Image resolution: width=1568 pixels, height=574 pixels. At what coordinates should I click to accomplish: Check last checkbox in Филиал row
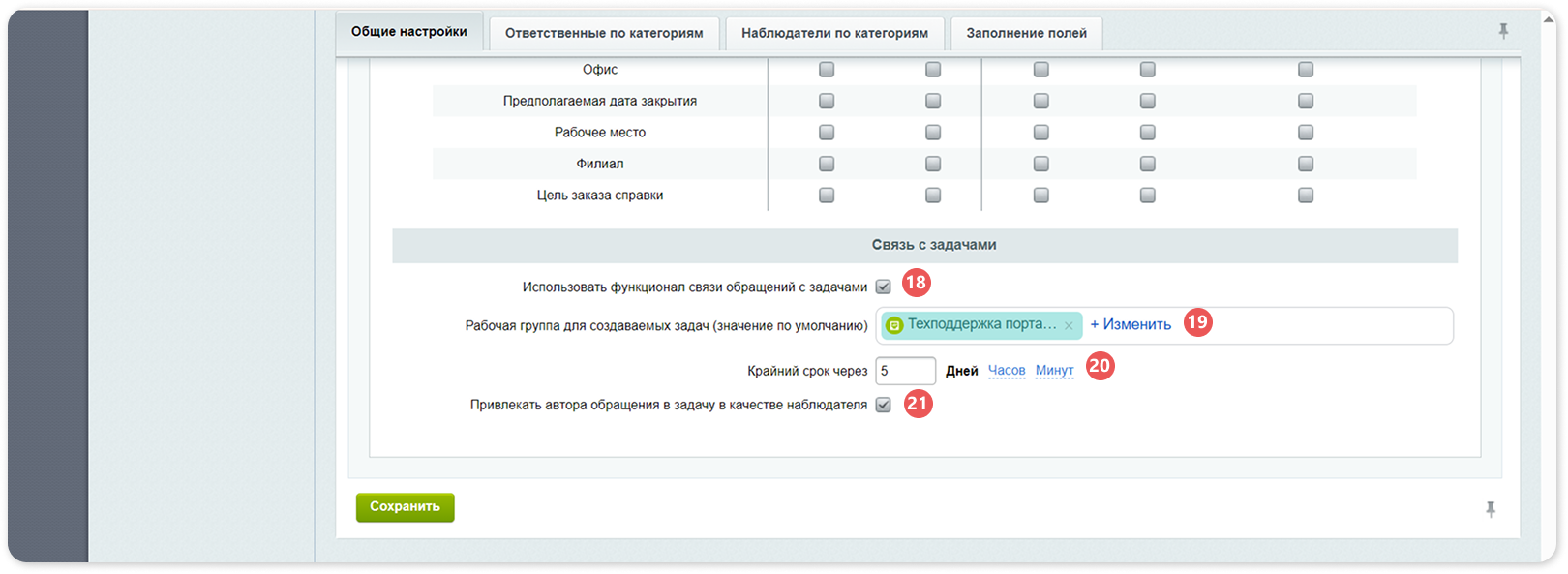click(1306, 164)
